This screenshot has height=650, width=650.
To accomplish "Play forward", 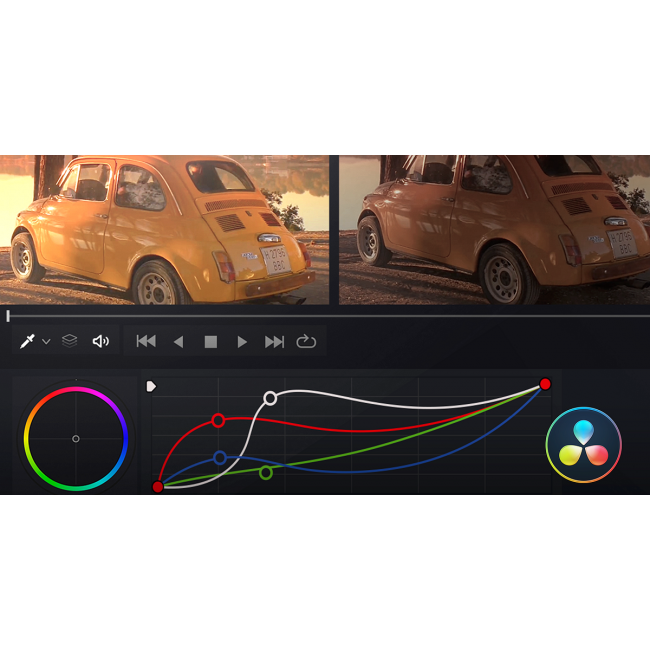I will tap(242, 342).
